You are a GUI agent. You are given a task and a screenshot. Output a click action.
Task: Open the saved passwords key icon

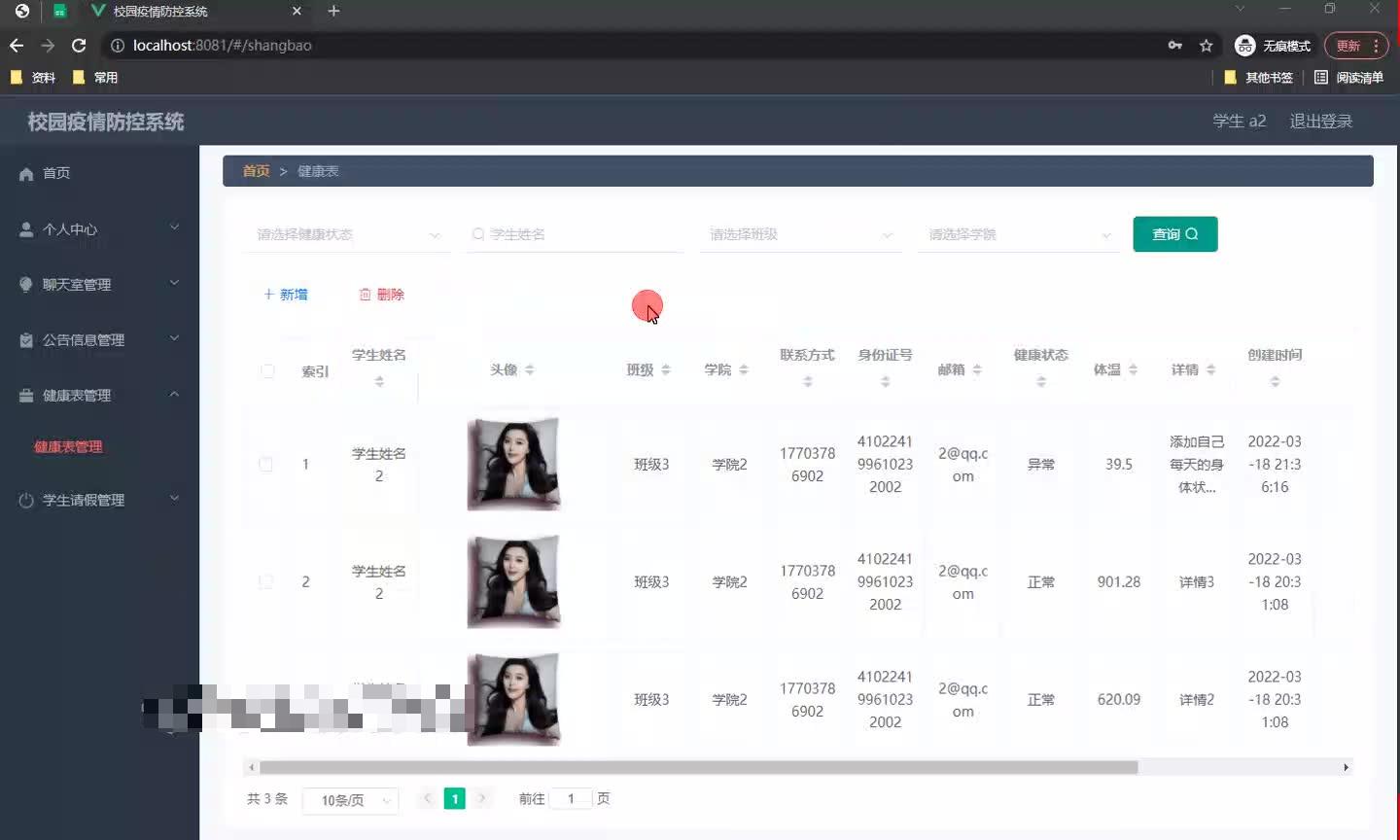coord(1175,46)
